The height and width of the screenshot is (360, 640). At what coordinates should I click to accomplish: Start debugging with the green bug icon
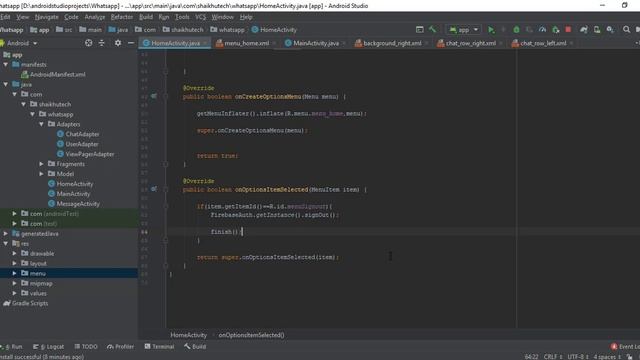[x=516, y=30]
